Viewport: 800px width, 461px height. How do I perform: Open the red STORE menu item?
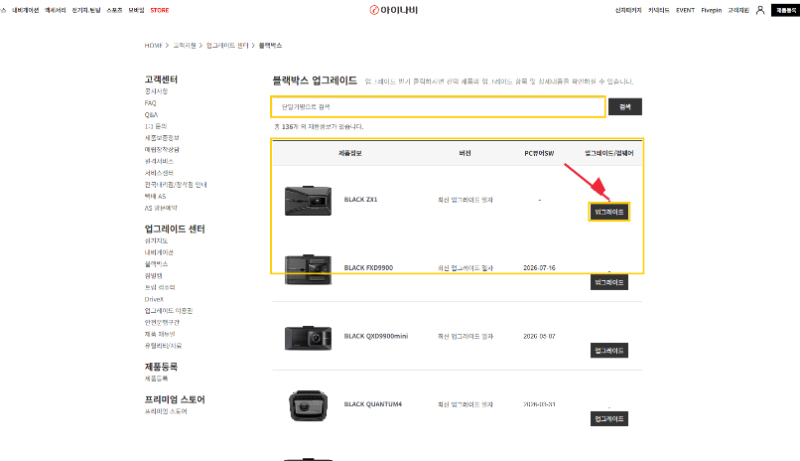[160, 10]
